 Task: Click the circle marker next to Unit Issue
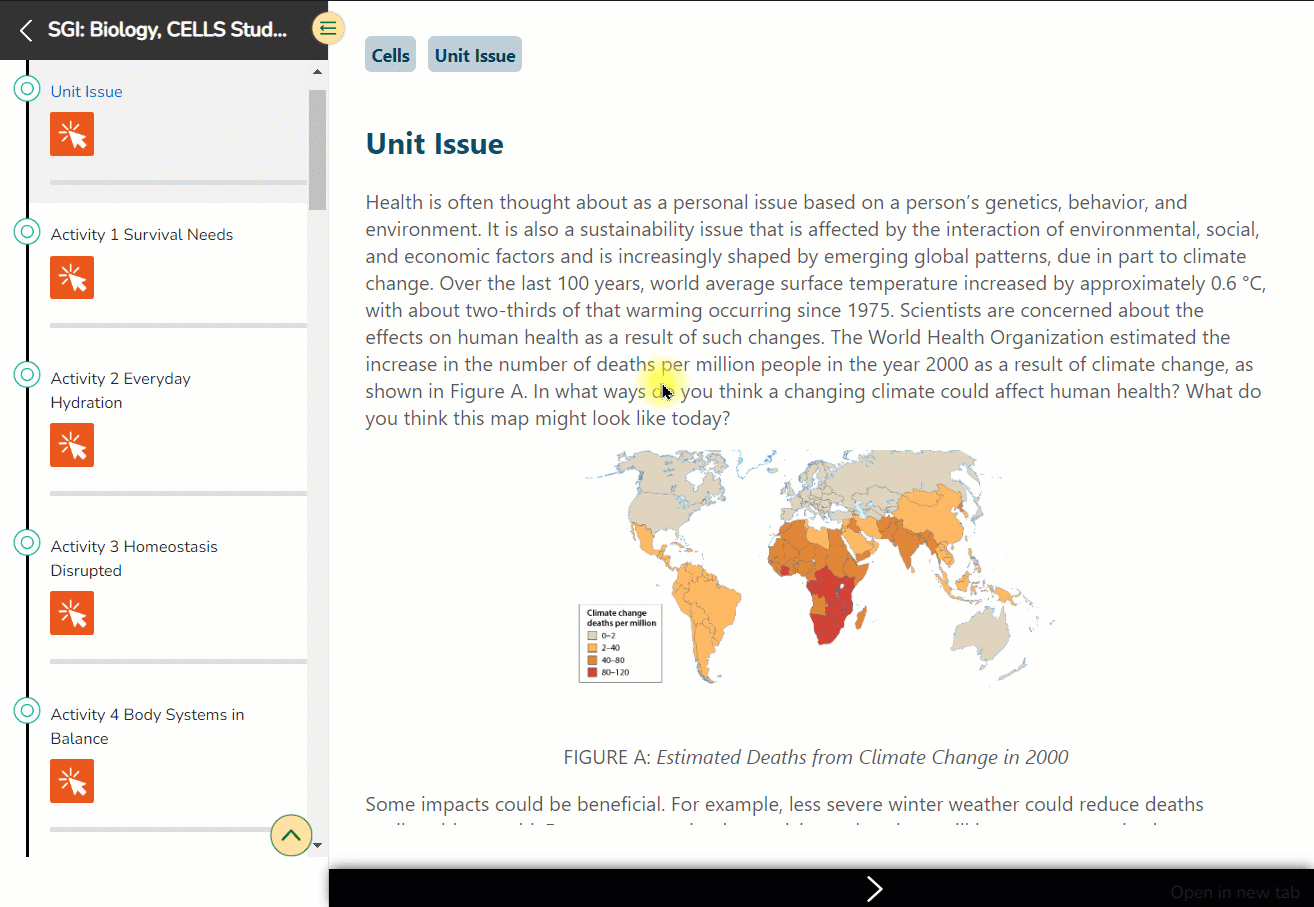click(27, 89)
